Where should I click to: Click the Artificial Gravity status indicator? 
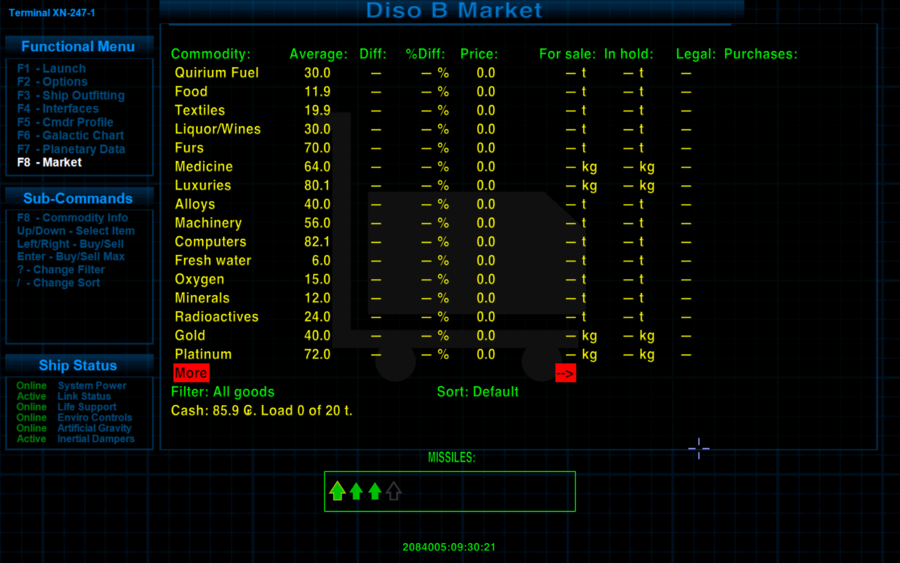[71, 429]
